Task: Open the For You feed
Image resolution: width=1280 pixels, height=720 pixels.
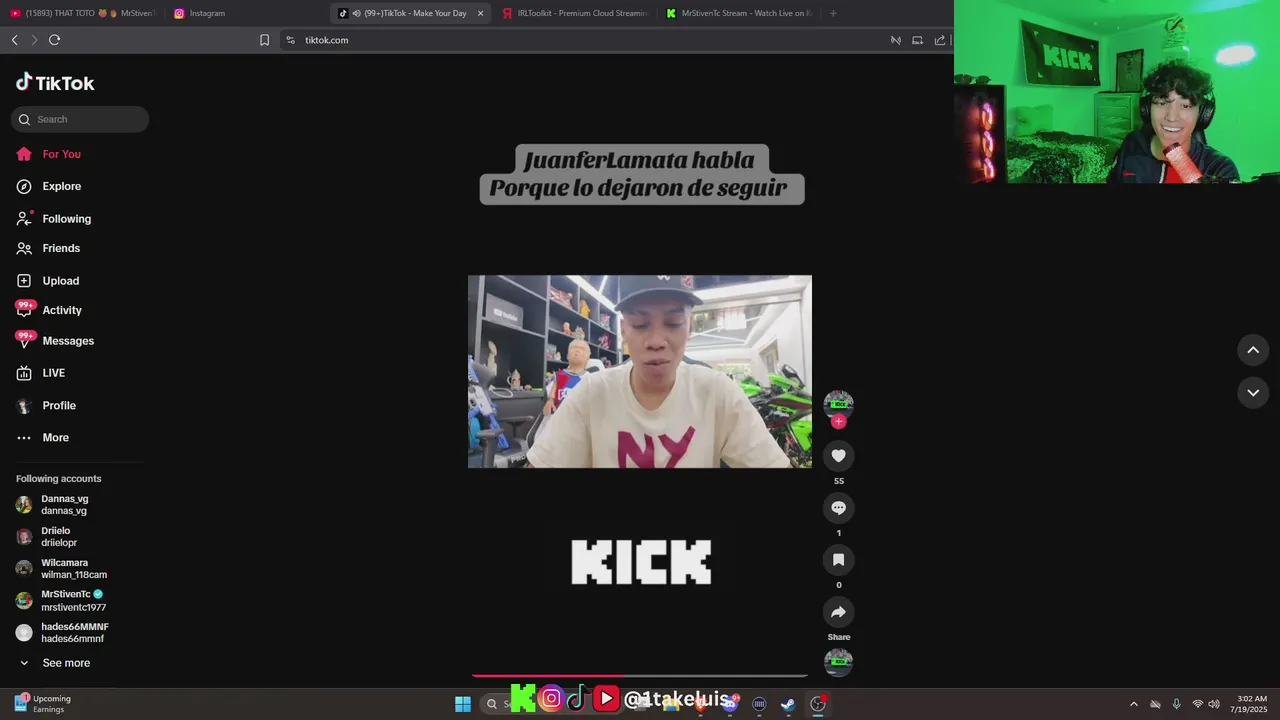Action: (x=48, y=154)
